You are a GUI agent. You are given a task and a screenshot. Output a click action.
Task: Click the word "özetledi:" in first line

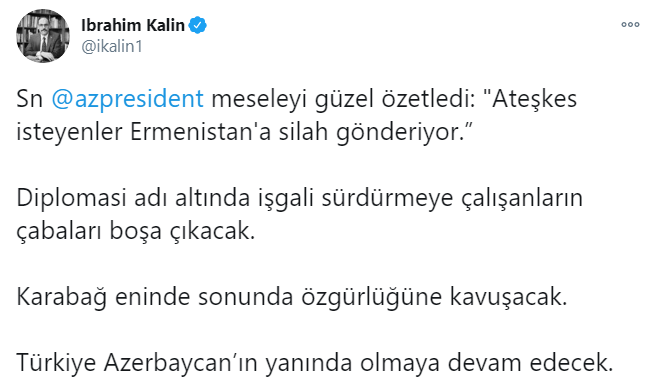point(428,99)
